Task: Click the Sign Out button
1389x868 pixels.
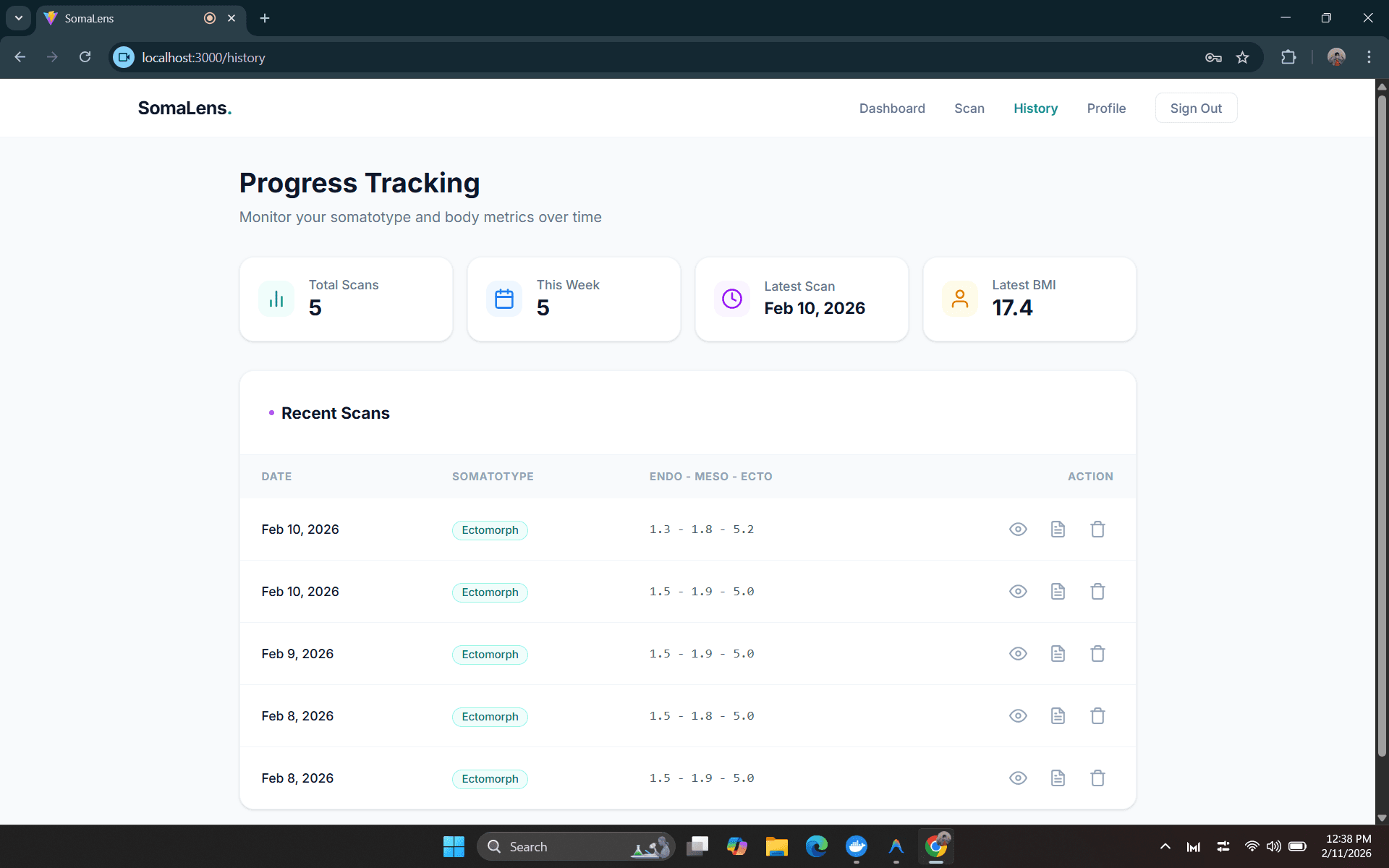Action: [1196, 109]
